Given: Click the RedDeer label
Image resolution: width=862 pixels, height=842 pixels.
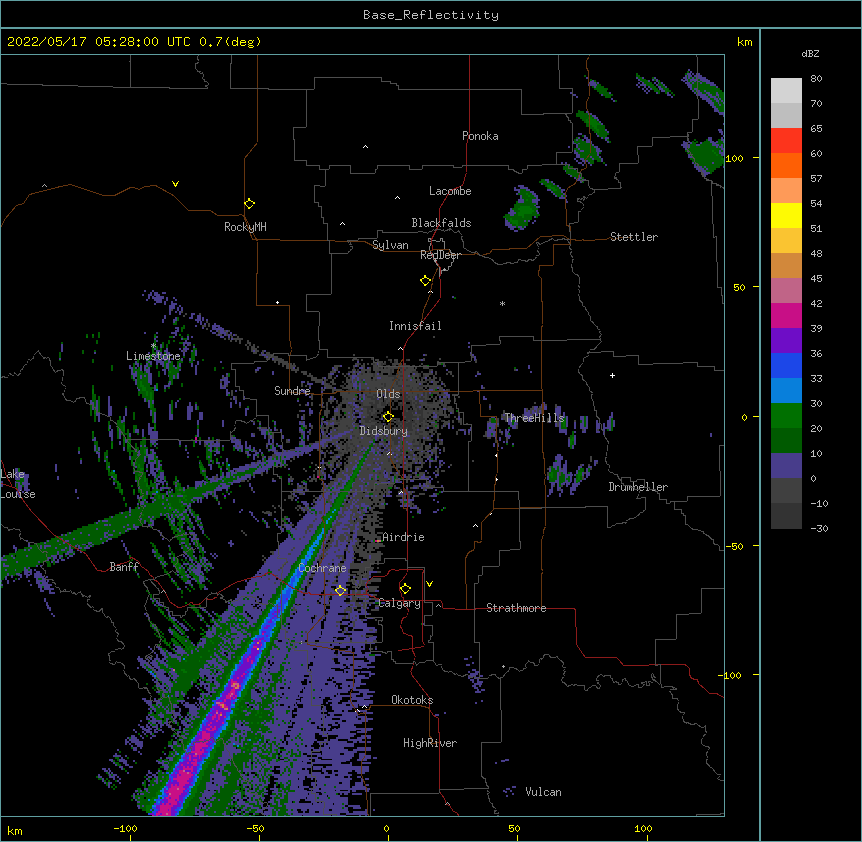Looking at the screenshot, I should click(440, 255).
